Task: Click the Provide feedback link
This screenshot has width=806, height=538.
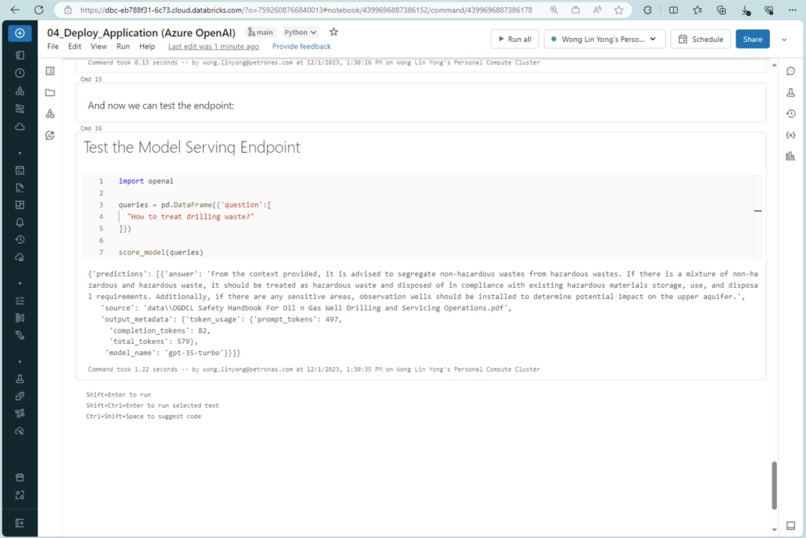Action: pyautogui.click(x=302, y=46)
